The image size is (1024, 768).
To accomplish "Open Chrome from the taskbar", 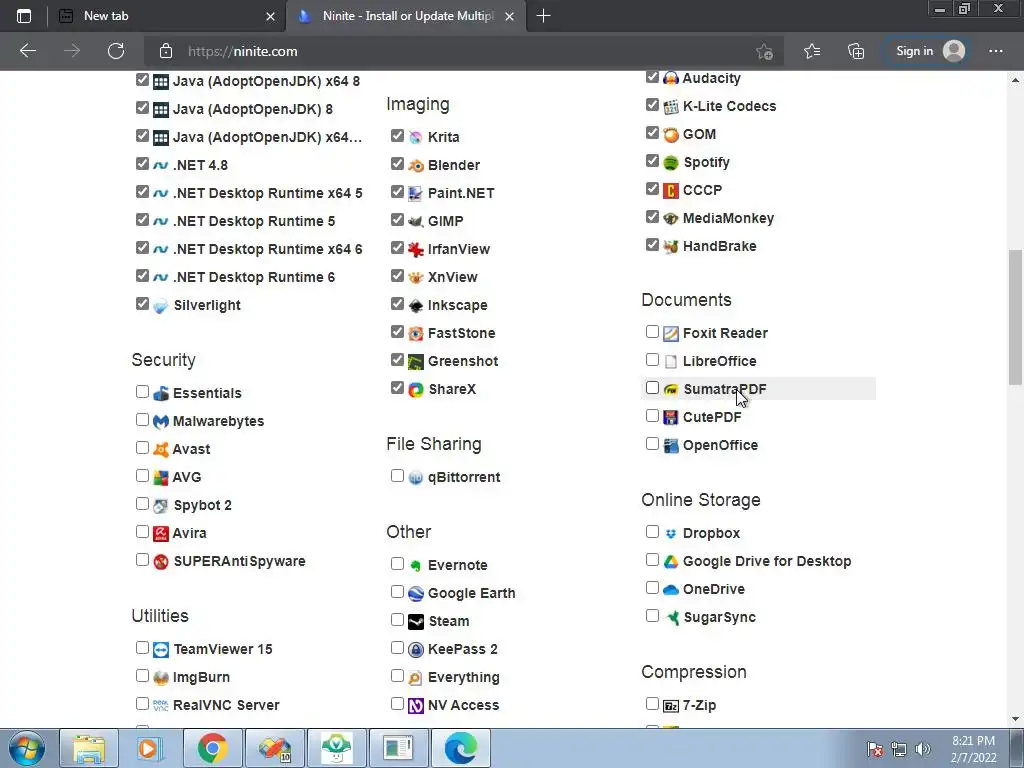I will [213, 748].
